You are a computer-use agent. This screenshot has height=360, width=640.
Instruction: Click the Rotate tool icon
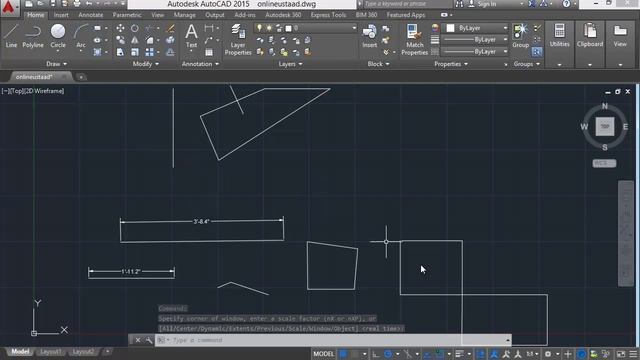(135, 28)
